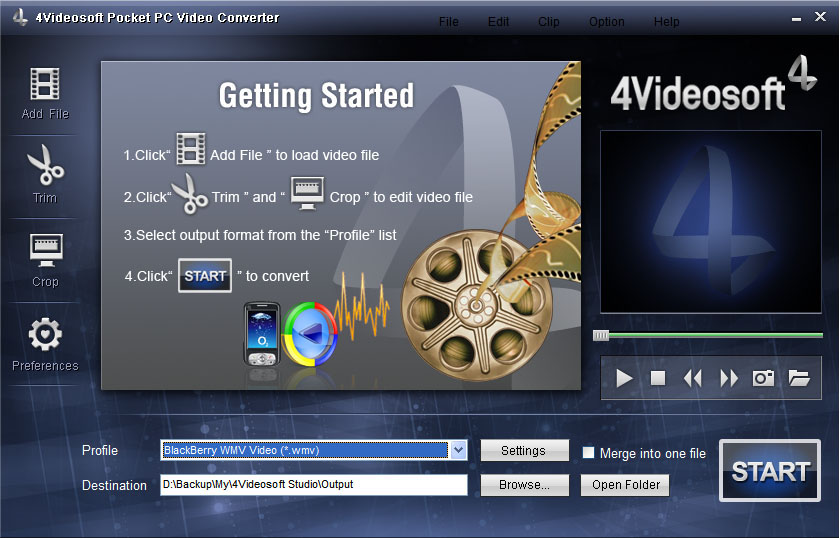
Task: Open the Crop tool in sidebar
Action: (x=45, y=250)
